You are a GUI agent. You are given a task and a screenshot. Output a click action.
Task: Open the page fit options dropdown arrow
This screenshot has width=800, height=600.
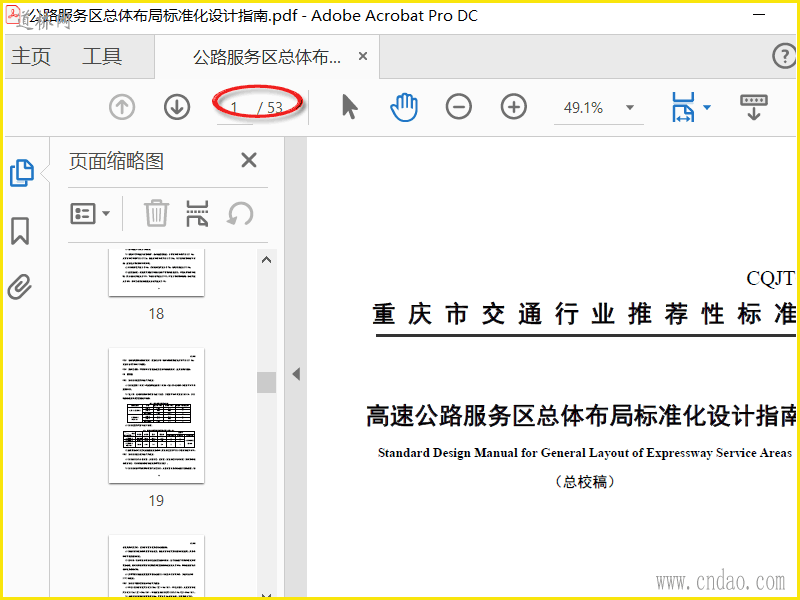pos(707,107)
